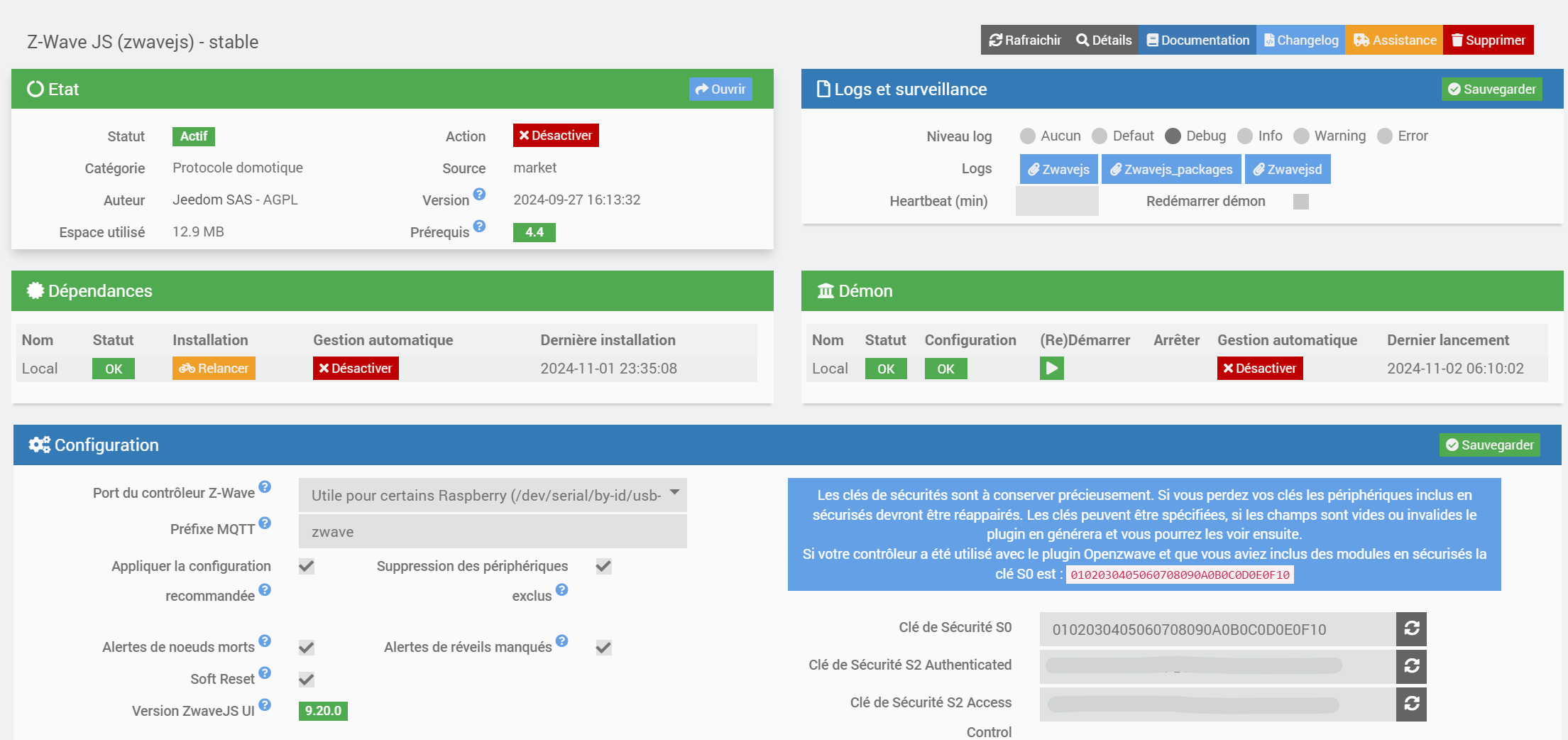Click the Clé de Sécurité S0 field
Image resolution: width=1568 pixels, height=740 pixels.
click(1217, 629)
